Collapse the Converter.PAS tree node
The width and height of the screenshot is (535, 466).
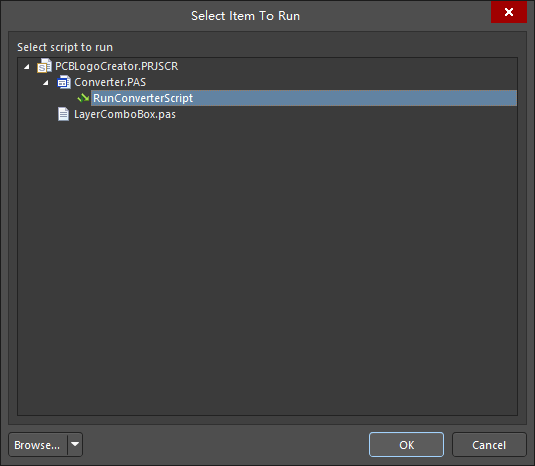[46, 83]
